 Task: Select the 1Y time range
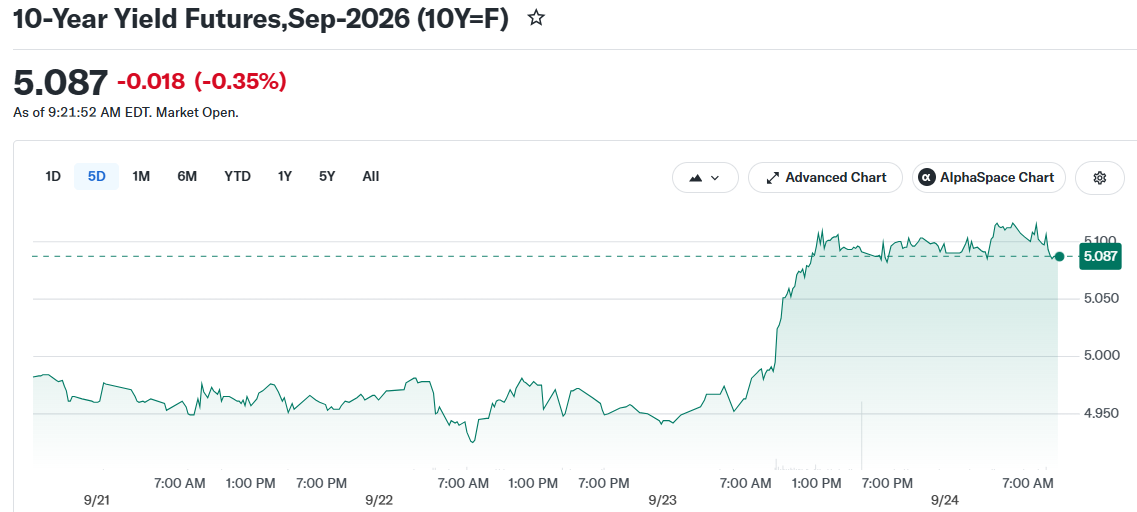pos(285,176)
